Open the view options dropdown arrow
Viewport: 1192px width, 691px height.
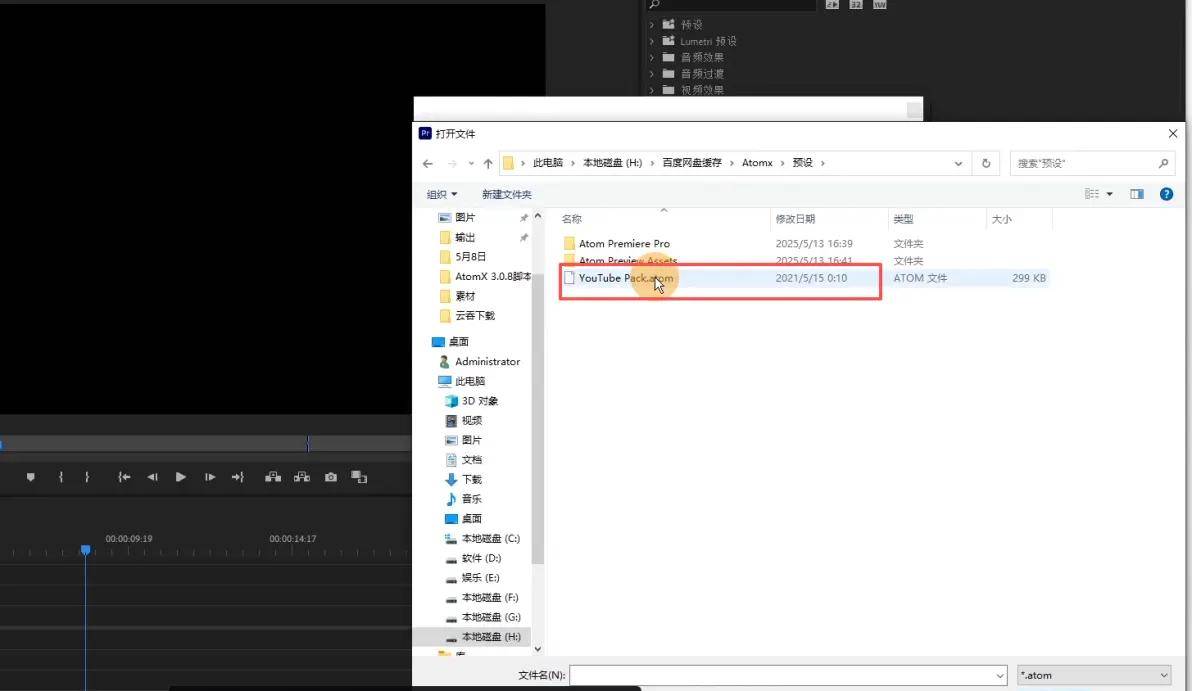[x=1110, y=194]
